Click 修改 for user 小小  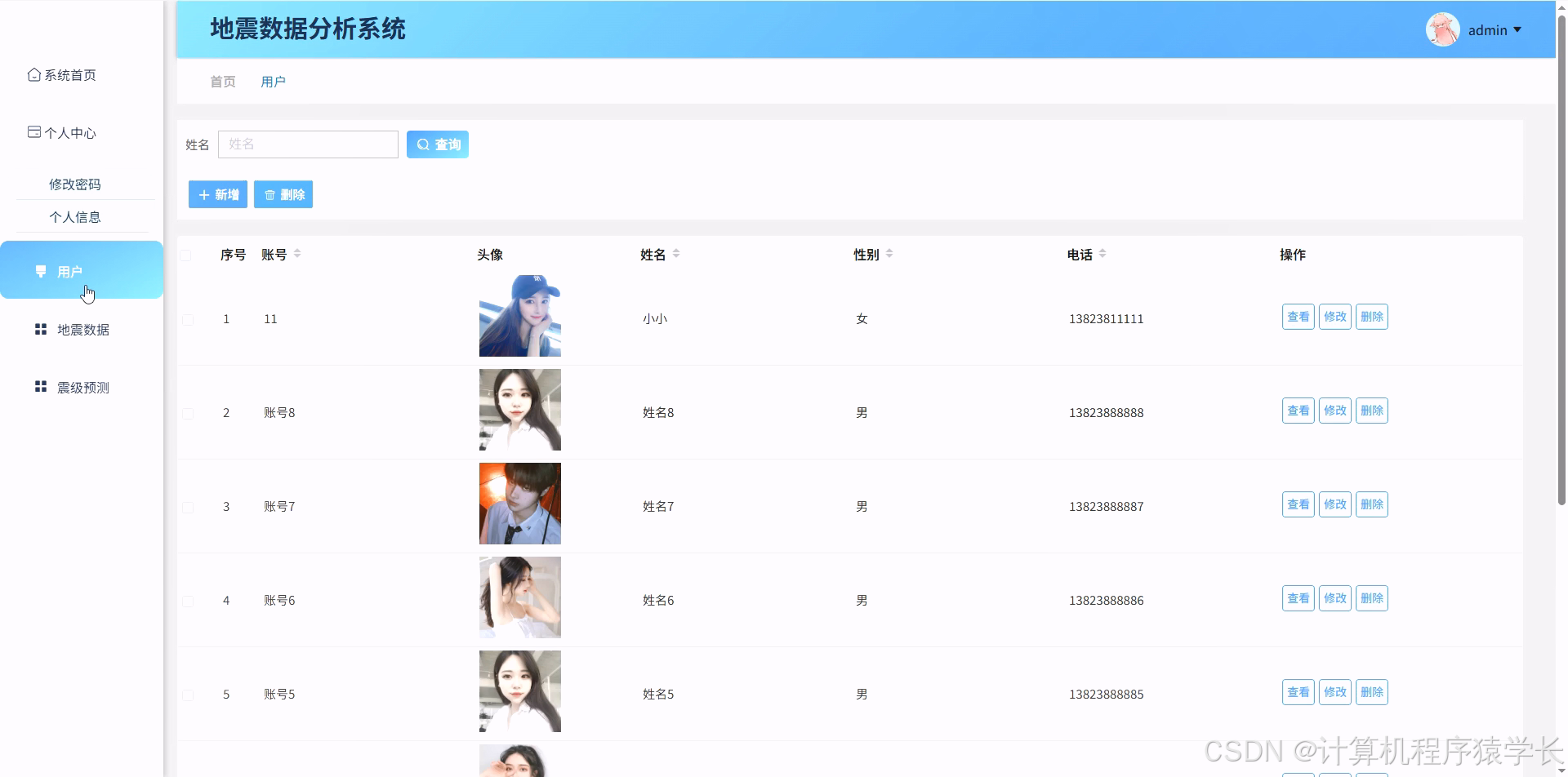(x=1335, y=317)
